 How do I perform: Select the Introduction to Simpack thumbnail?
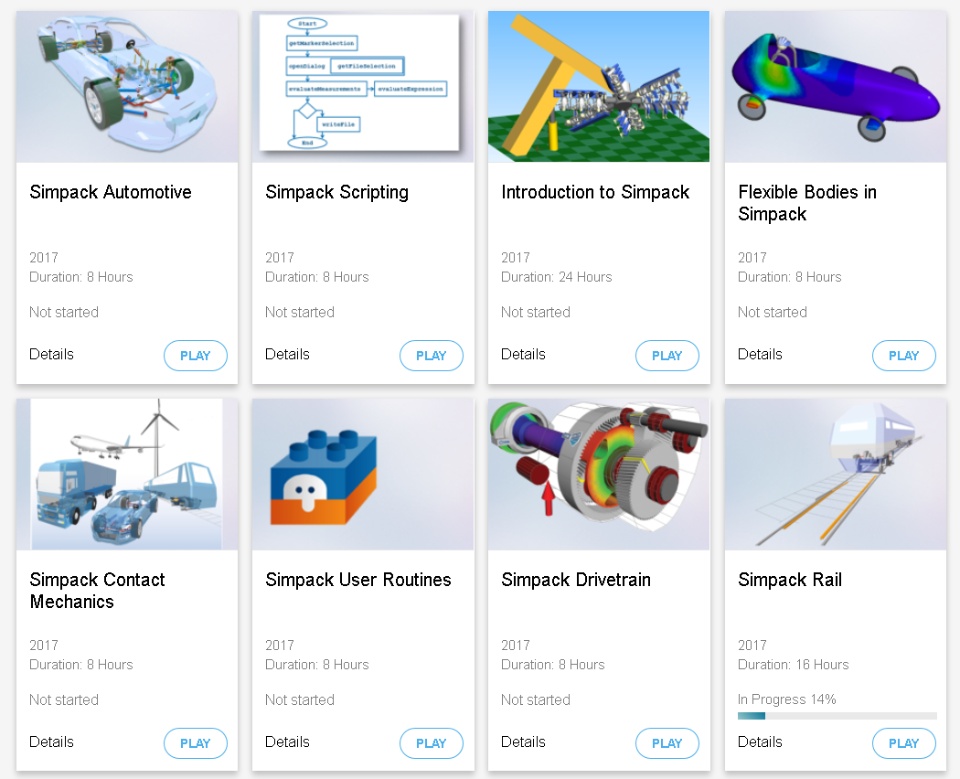coord(599,86)
